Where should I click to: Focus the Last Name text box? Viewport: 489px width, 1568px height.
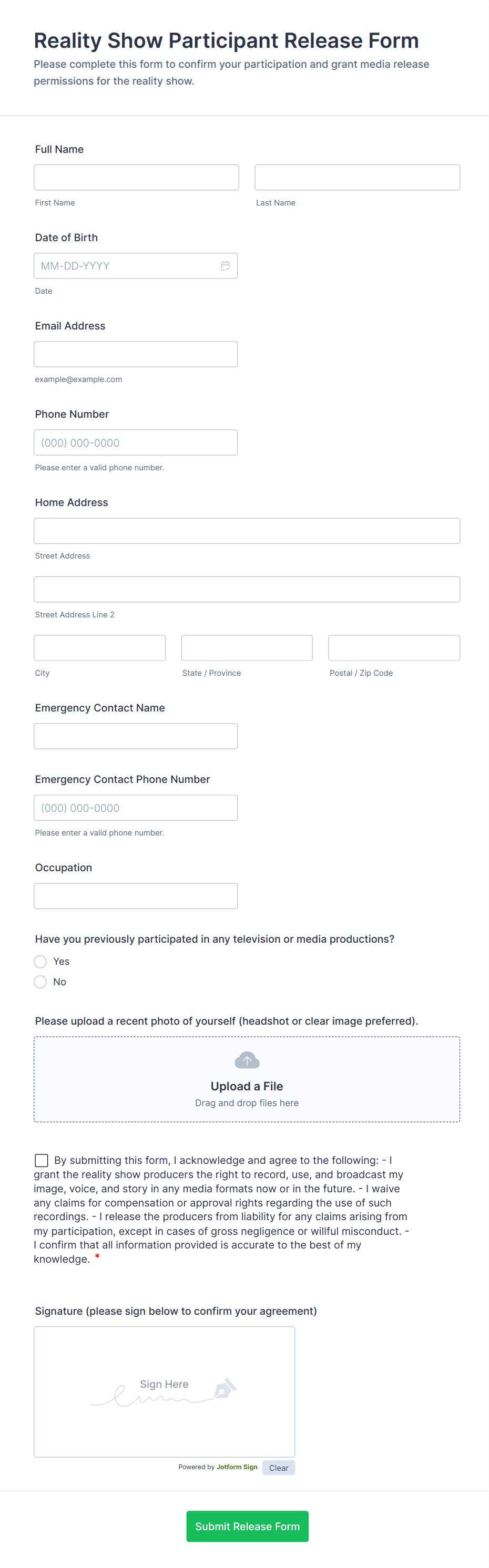click(357, 178)
